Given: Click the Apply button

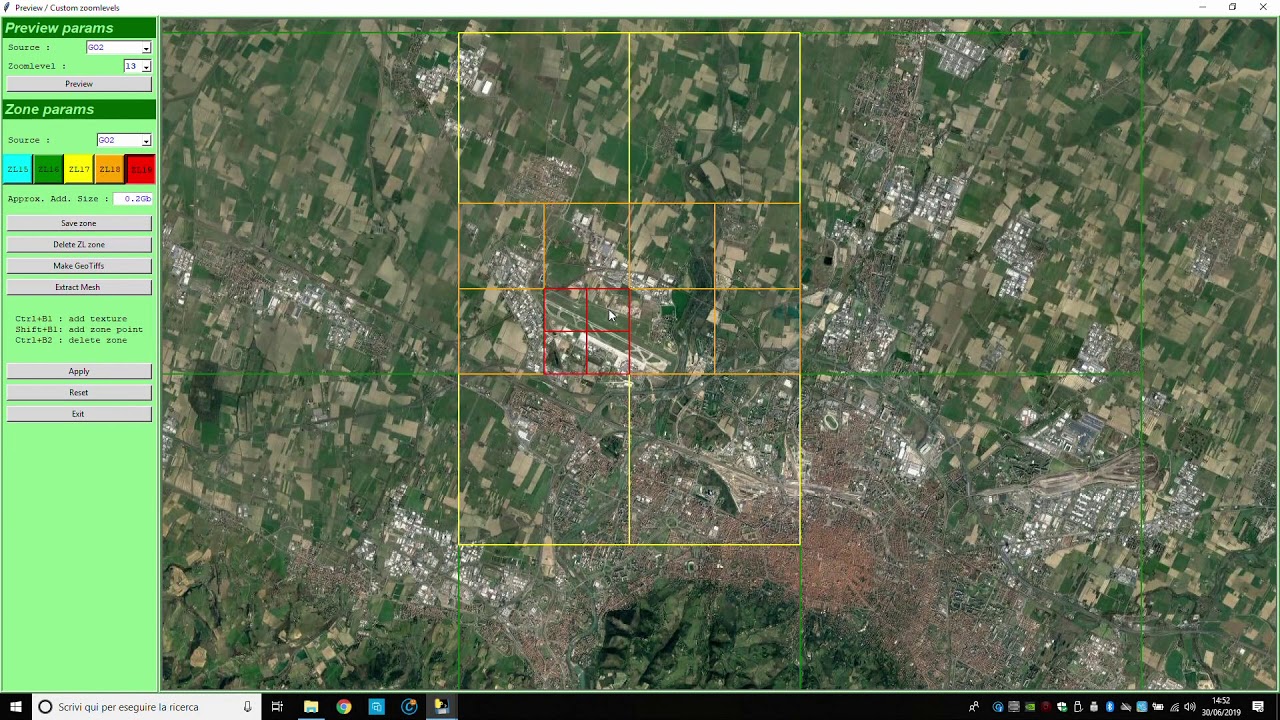Looking at the screenshot, I should pos(79,371).
